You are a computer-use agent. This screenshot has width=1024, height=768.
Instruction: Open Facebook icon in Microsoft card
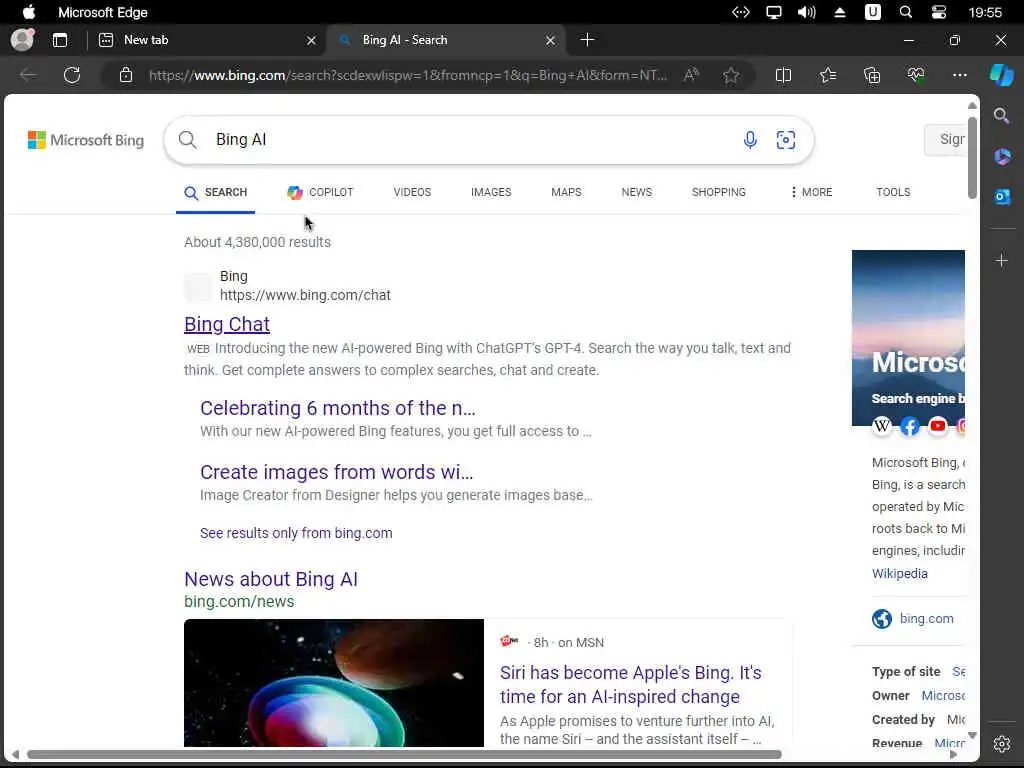click(910, 426)
